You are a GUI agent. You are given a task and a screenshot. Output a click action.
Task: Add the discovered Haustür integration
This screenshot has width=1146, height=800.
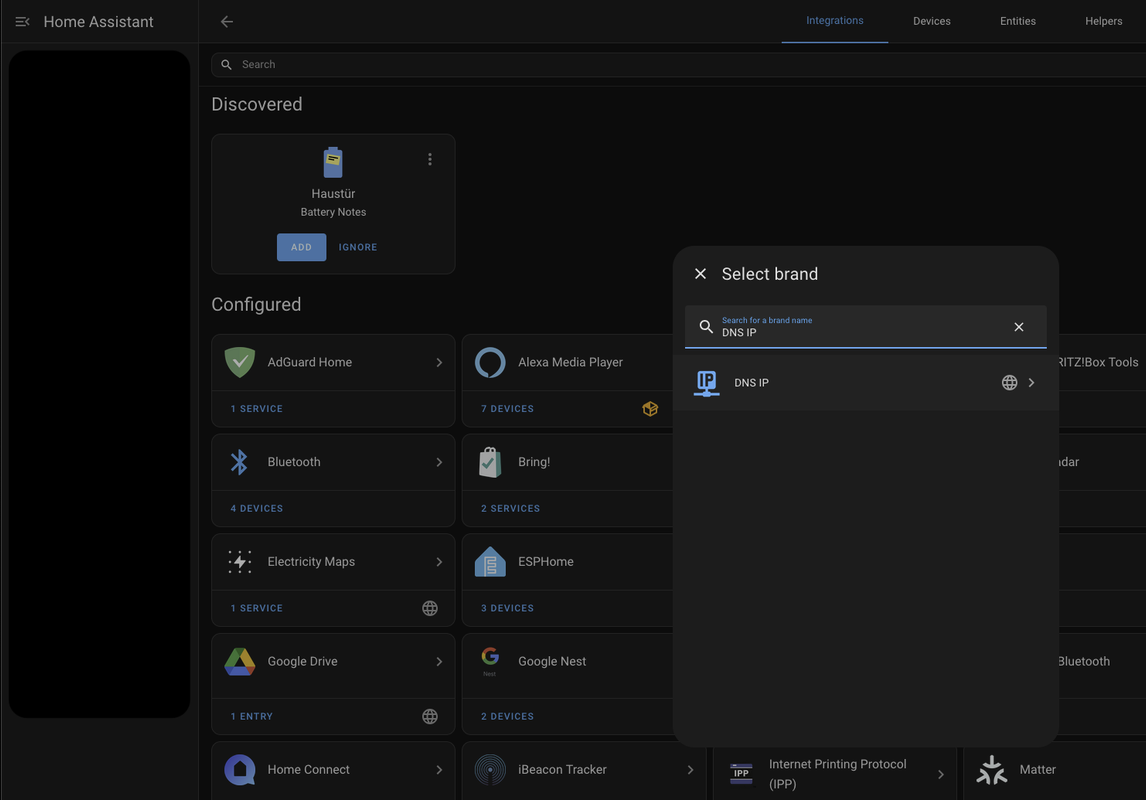[301, 247]
